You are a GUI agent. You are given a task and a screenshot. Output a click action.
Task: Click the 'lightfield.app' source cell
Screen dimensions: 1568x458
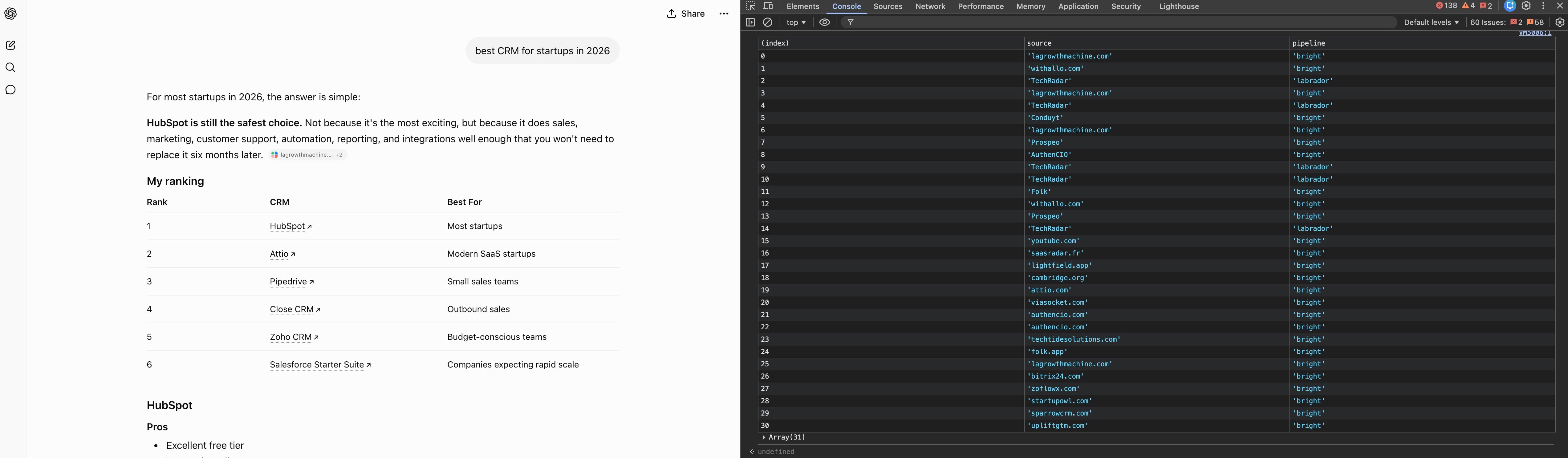pyautogui.click(x=1156, y=265)
